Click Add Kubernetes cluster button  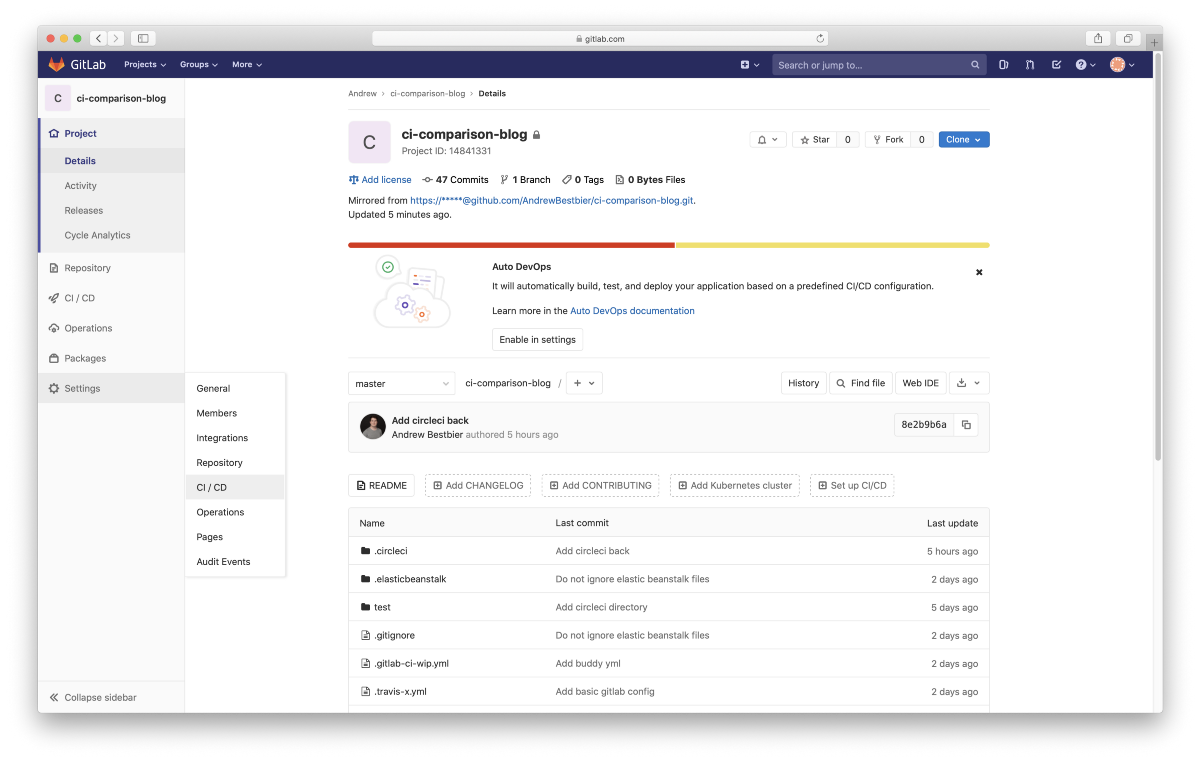[735, 485]
